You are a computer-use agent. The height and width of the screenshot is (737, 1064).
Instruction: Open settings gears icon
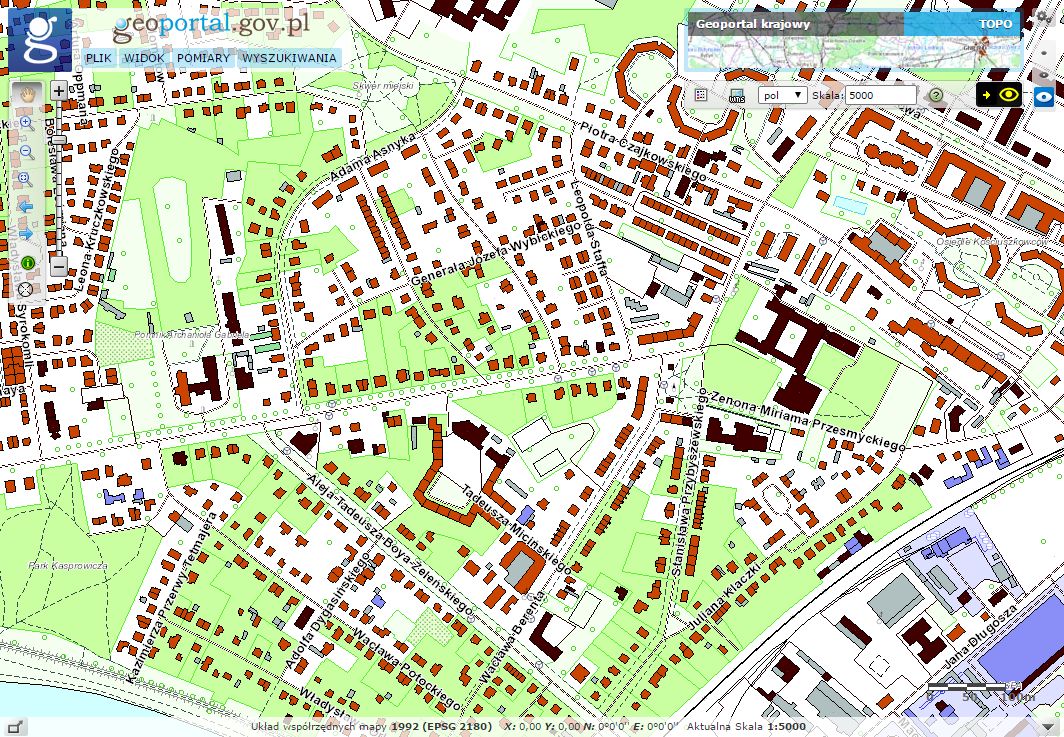(1043, 17)
